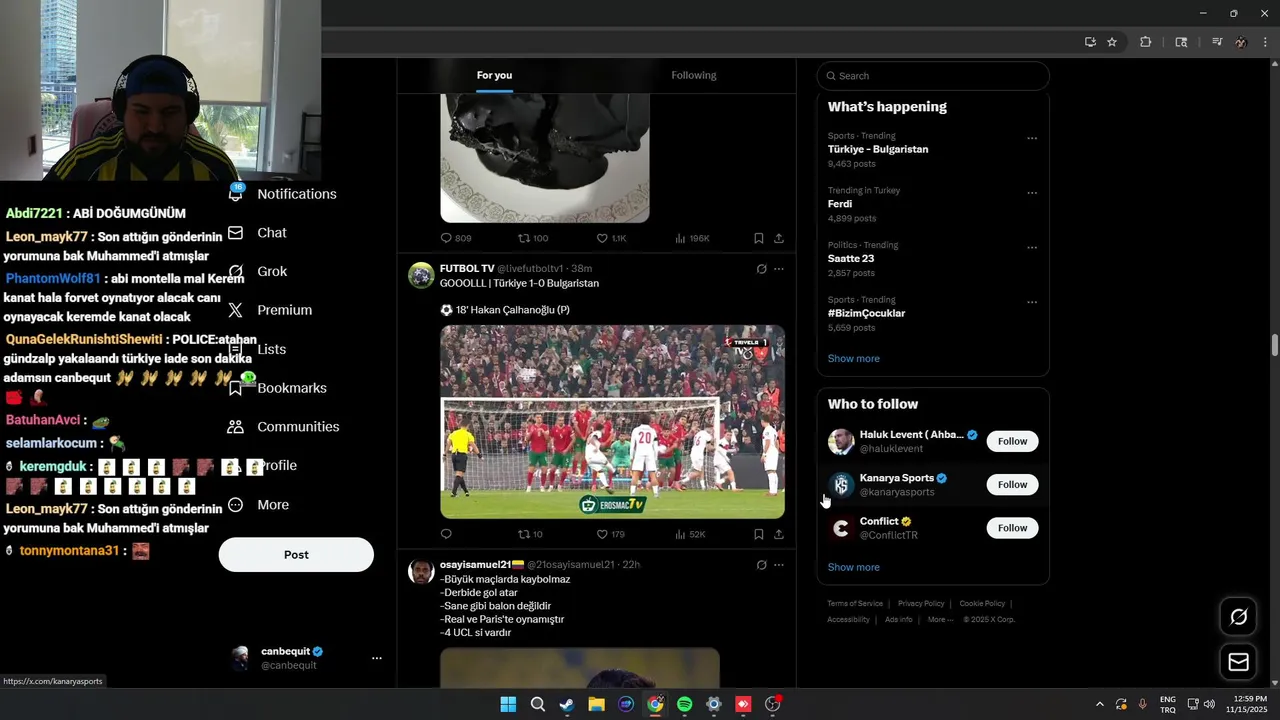The width and height of the screenshot is (1280, 720).
Task: Bookmark this page star in Chrome
Action: pos(1112,42)
